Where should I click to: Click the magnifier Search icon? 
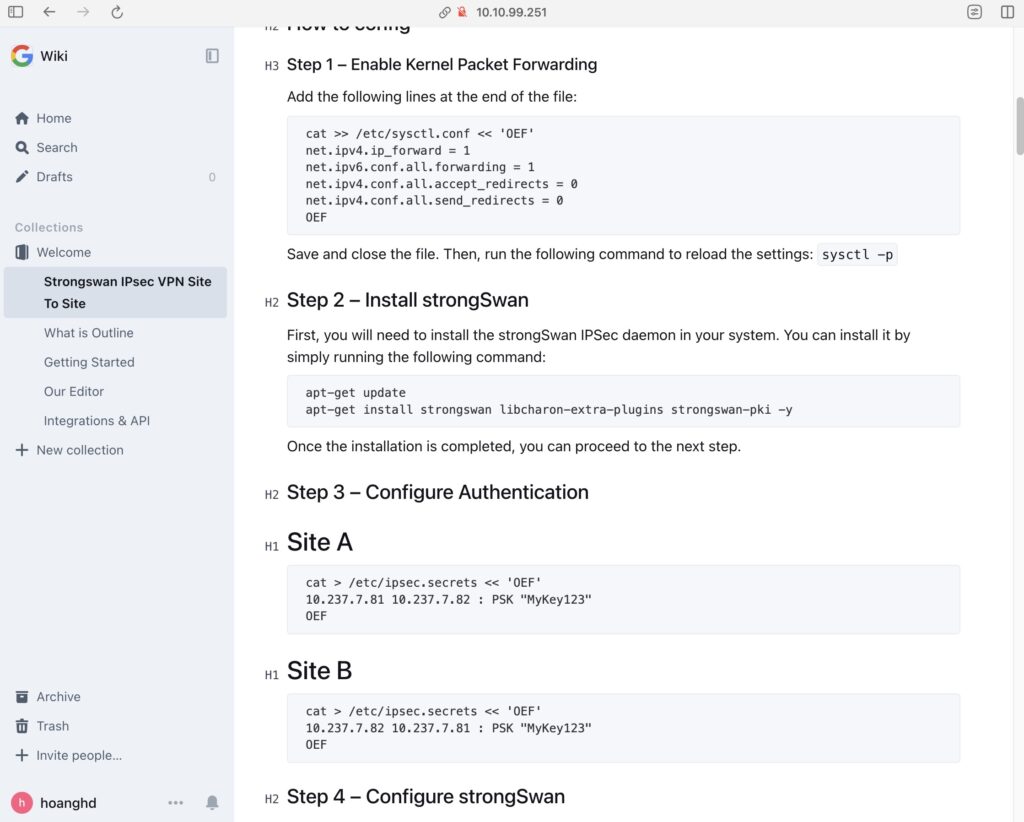coord(22,148)
